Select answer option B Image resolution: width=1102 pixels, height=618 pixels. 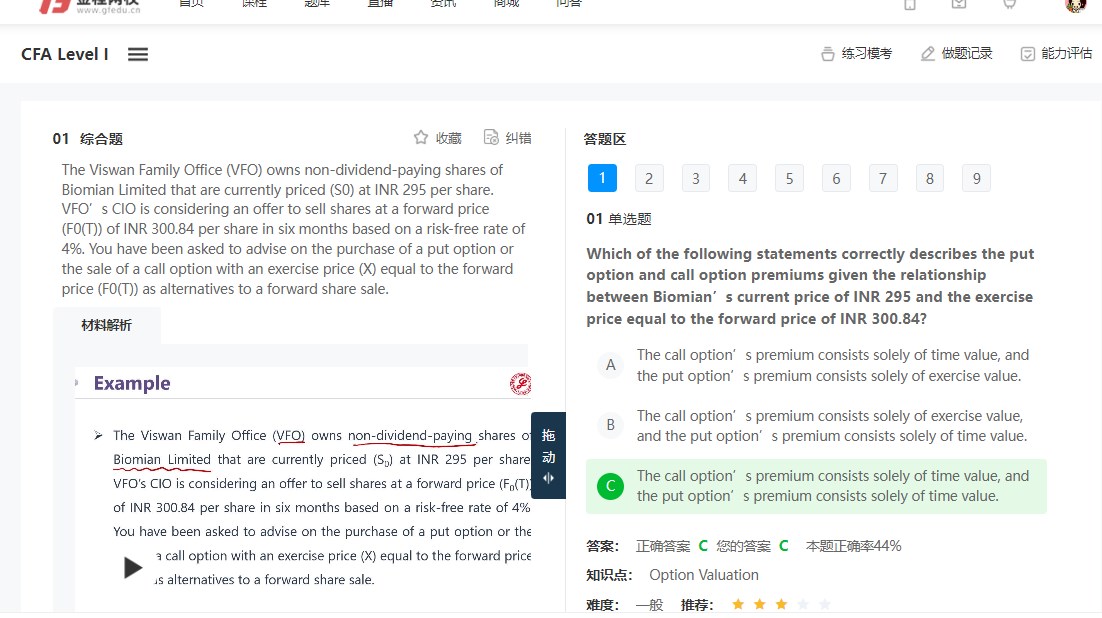816,425
